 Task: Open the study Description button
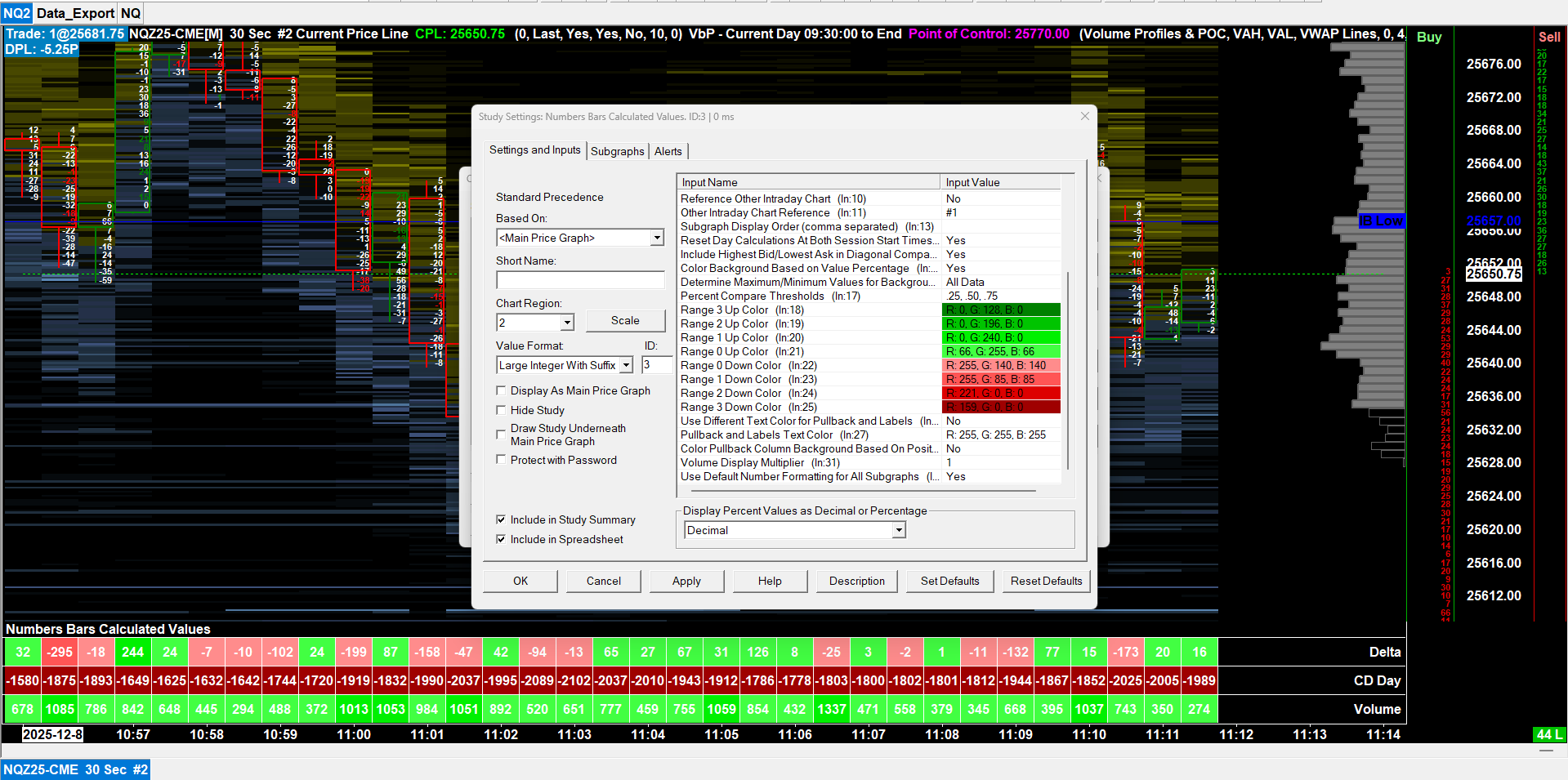(856, 581)
